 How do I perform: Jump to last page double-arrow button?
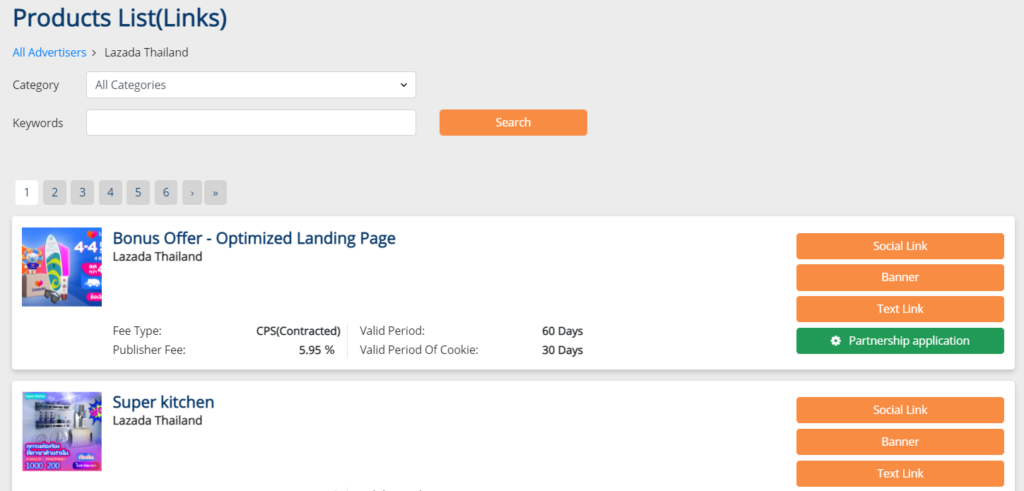[x=216, y=193]
